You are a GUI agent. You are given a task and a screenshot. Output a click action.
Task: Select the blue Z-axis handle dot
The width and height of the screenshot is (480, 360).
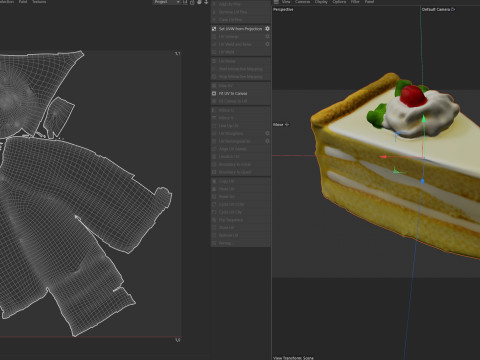[422, 181]
